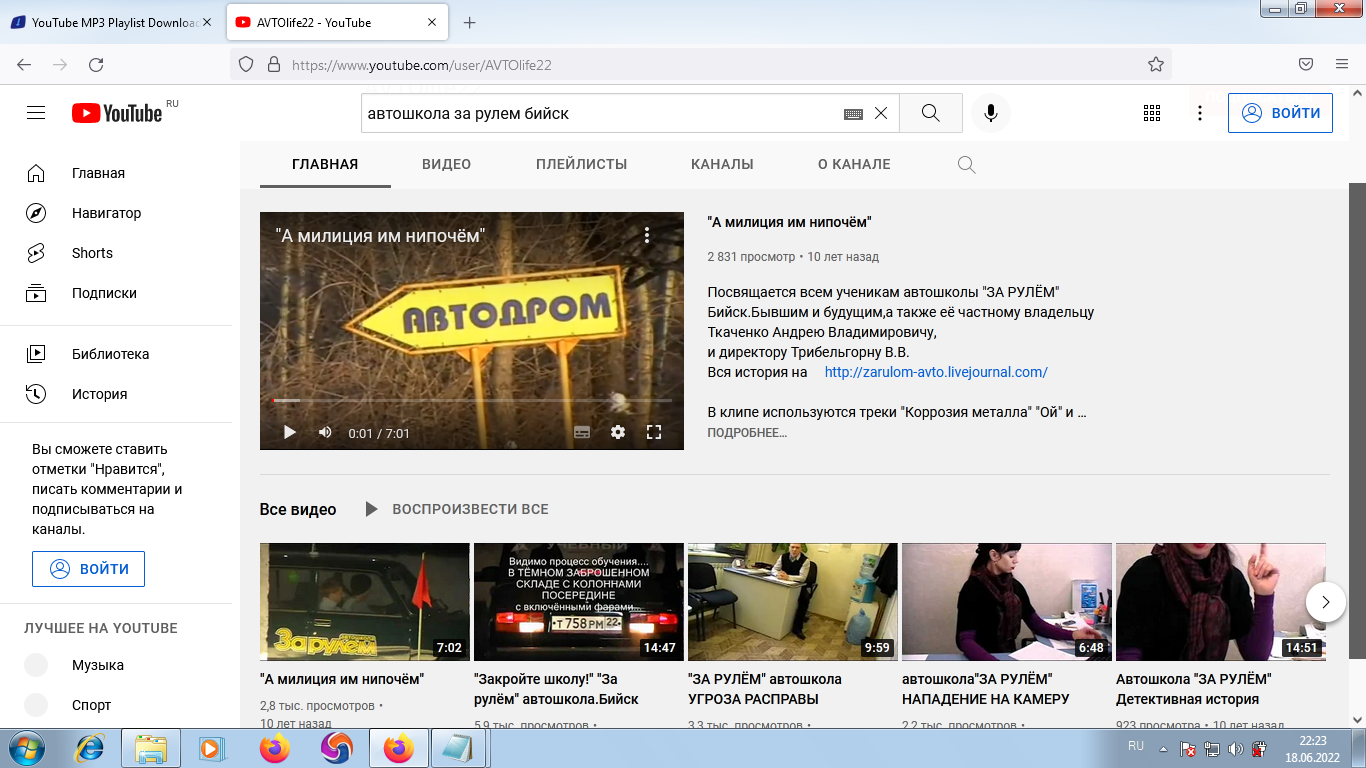Open Shorts from the sidebar

coord(91,253)
